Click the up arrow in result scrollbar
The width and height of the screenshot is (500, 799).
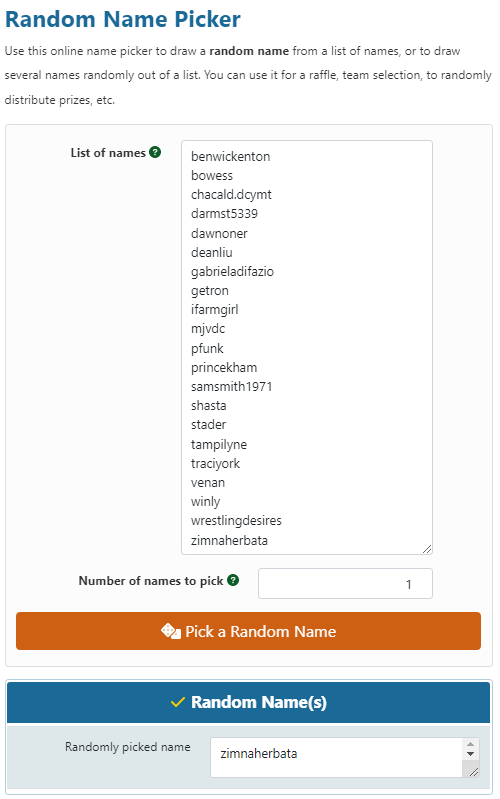[x=470, y=745]
